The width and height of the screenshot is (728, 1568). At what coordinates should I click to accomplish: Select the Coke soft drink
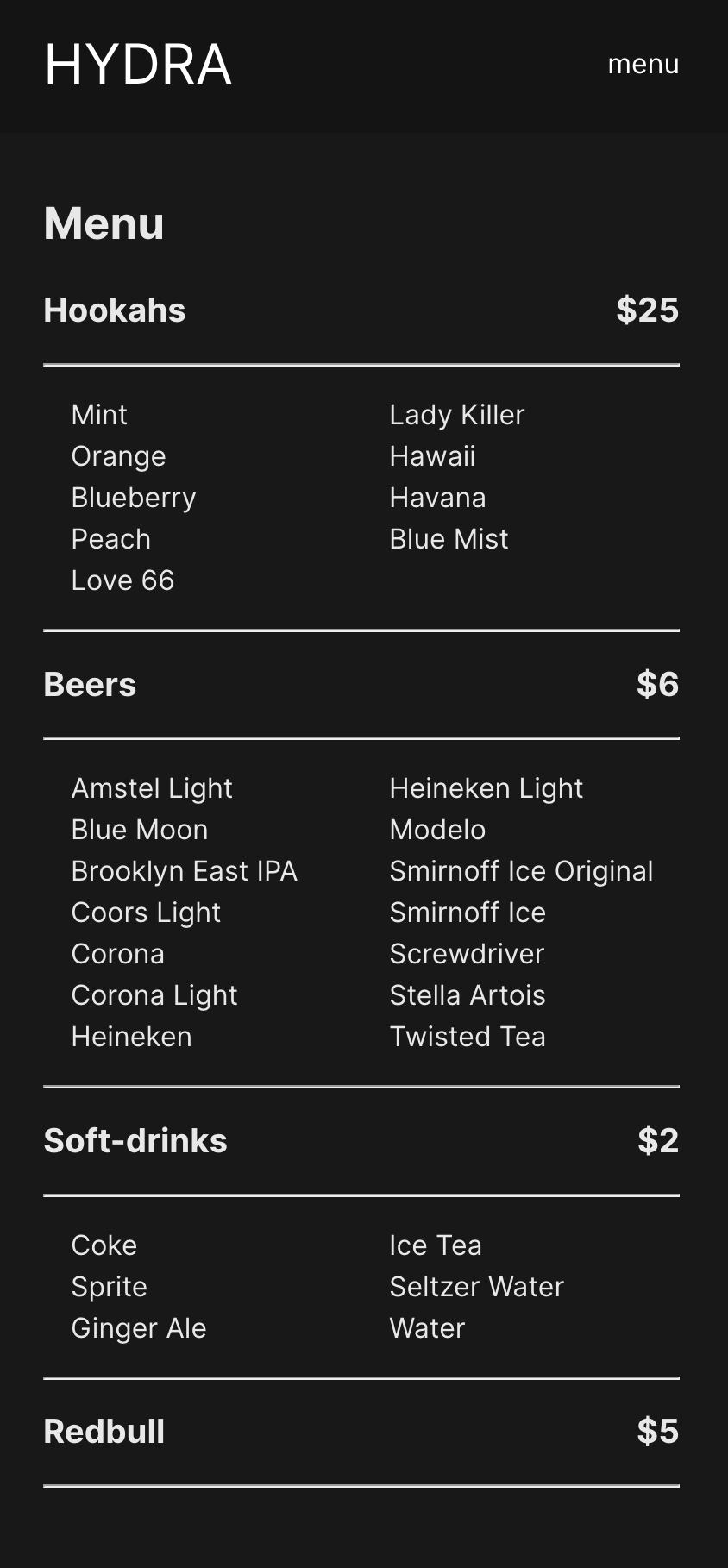(x=104, y=1245)
